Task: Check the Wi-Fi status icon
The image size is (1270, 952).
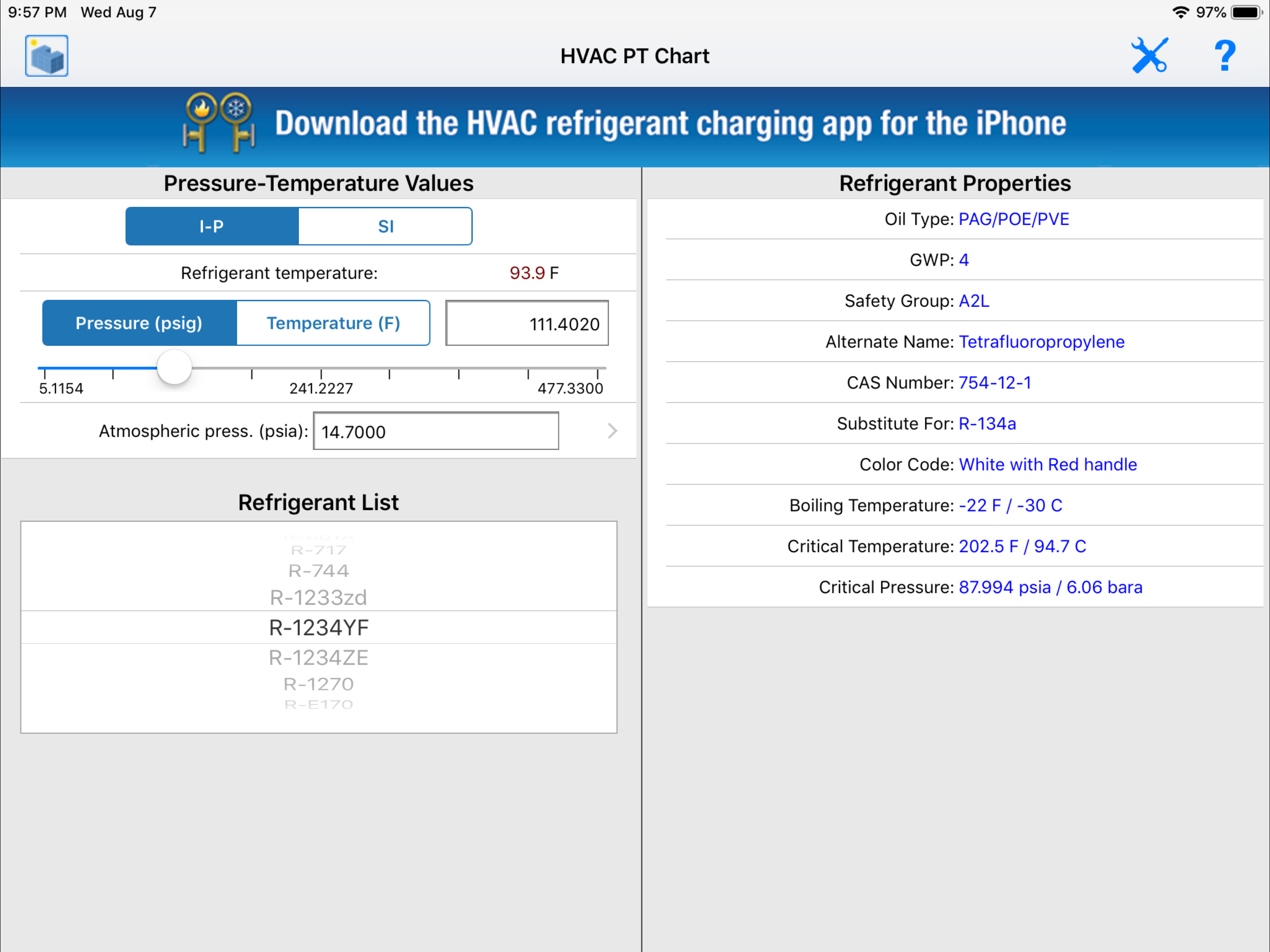Action: pos(1180,12)
